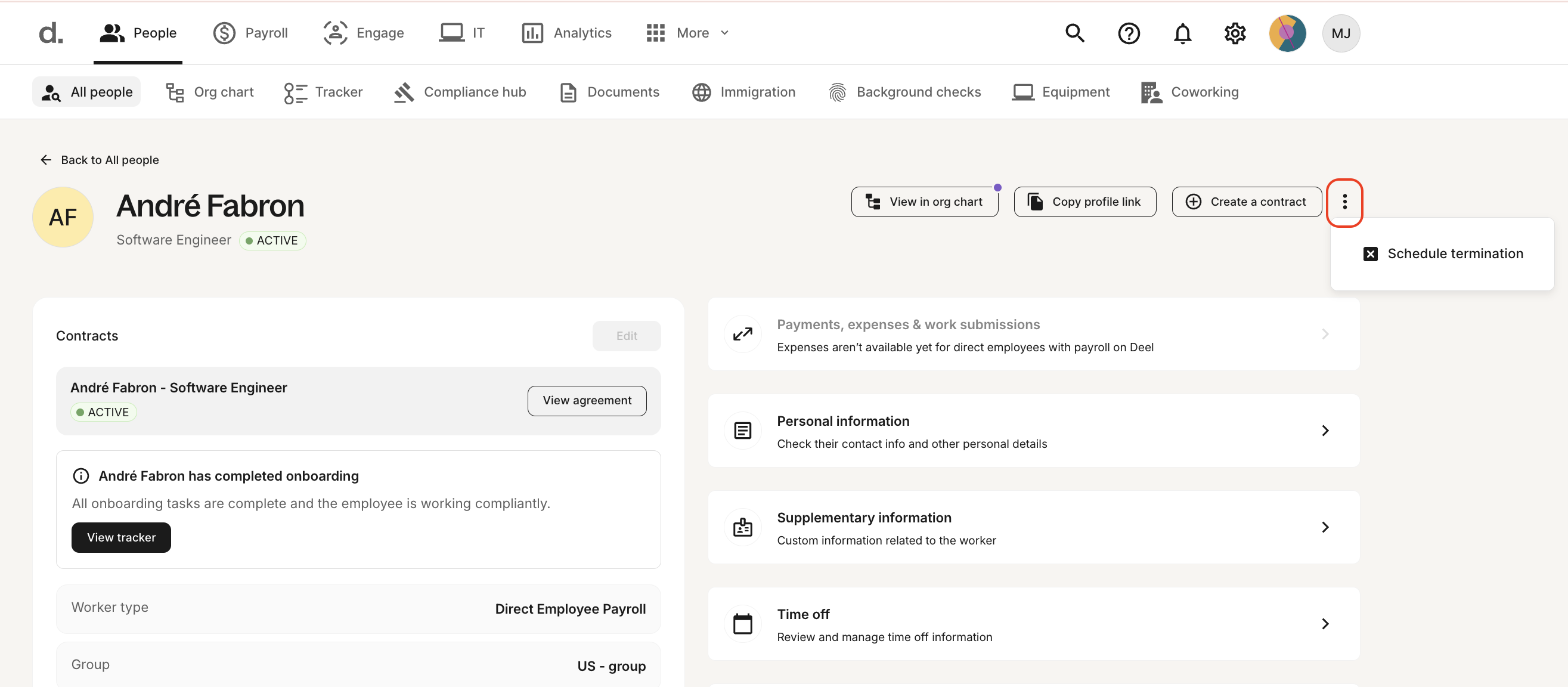Screen dimensions: 1568x687
Task: Click Create a contract button
Action: tap(1247, 202)
